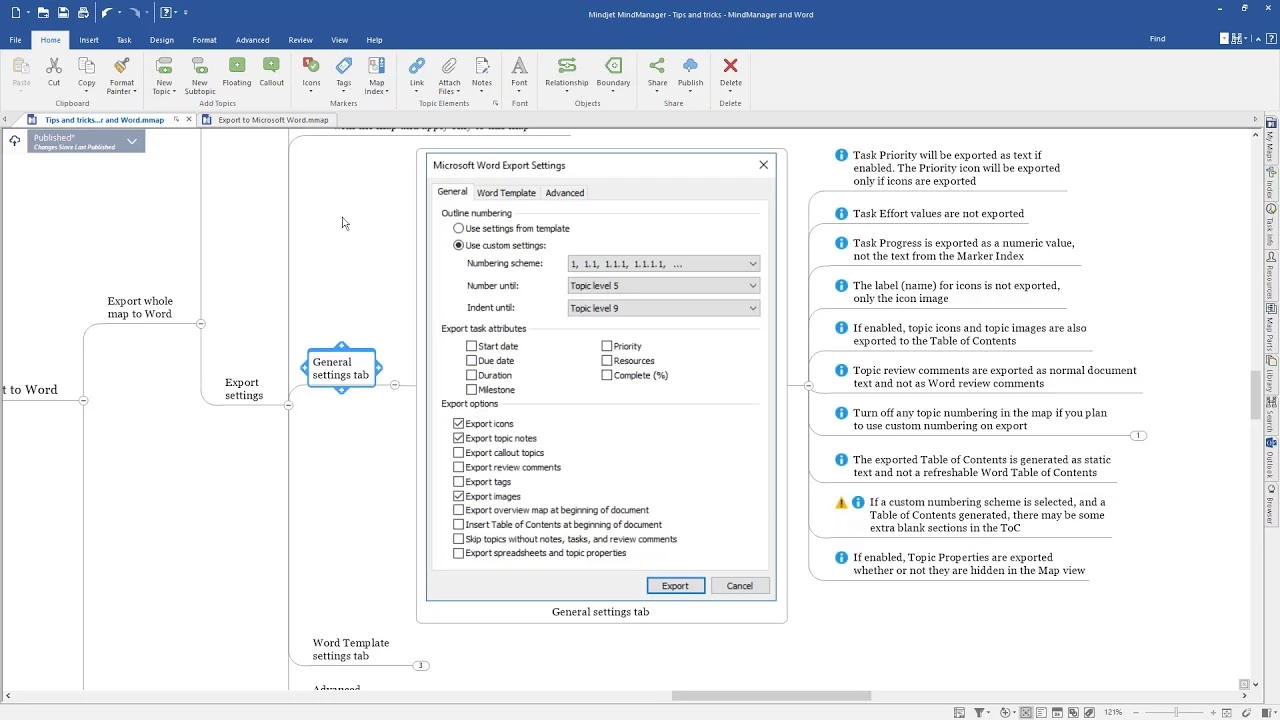
Task: Click the Print icon in quick access toolbar
Action: 83,13
